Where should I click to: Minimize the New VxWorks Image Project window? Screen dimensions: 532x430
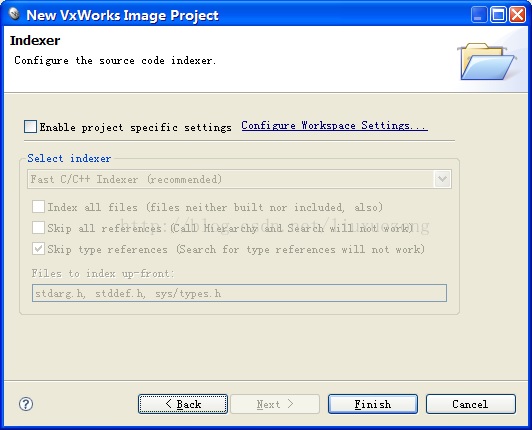(x=479, y=15)
